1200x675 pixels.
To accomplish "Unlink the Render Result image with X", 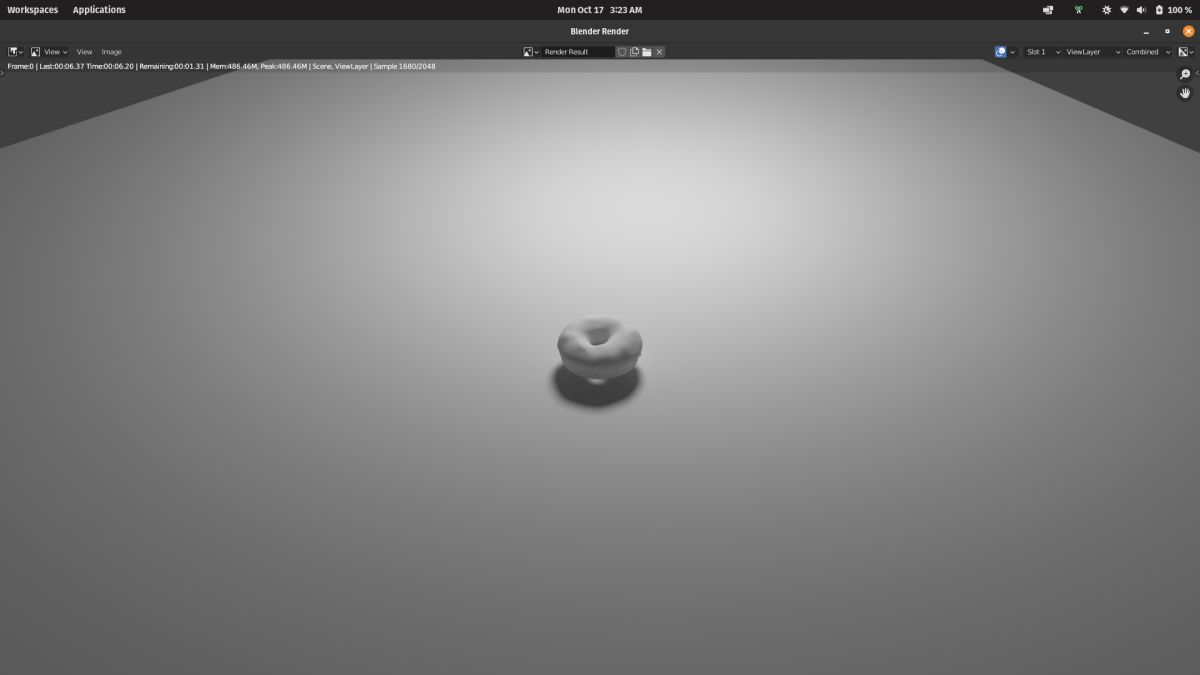I will point(659,52).
